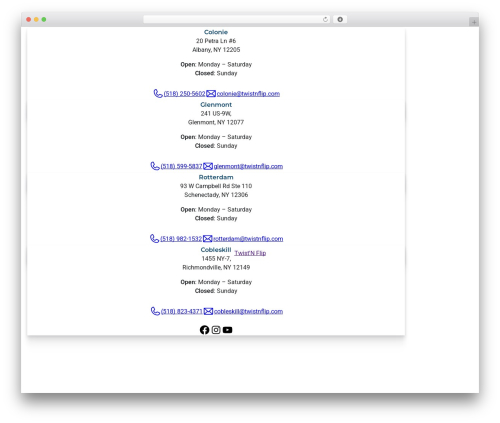Click the browser toolbar circular extension button
This screenshot has height=423, width=500.
click(x=340, y=19)
